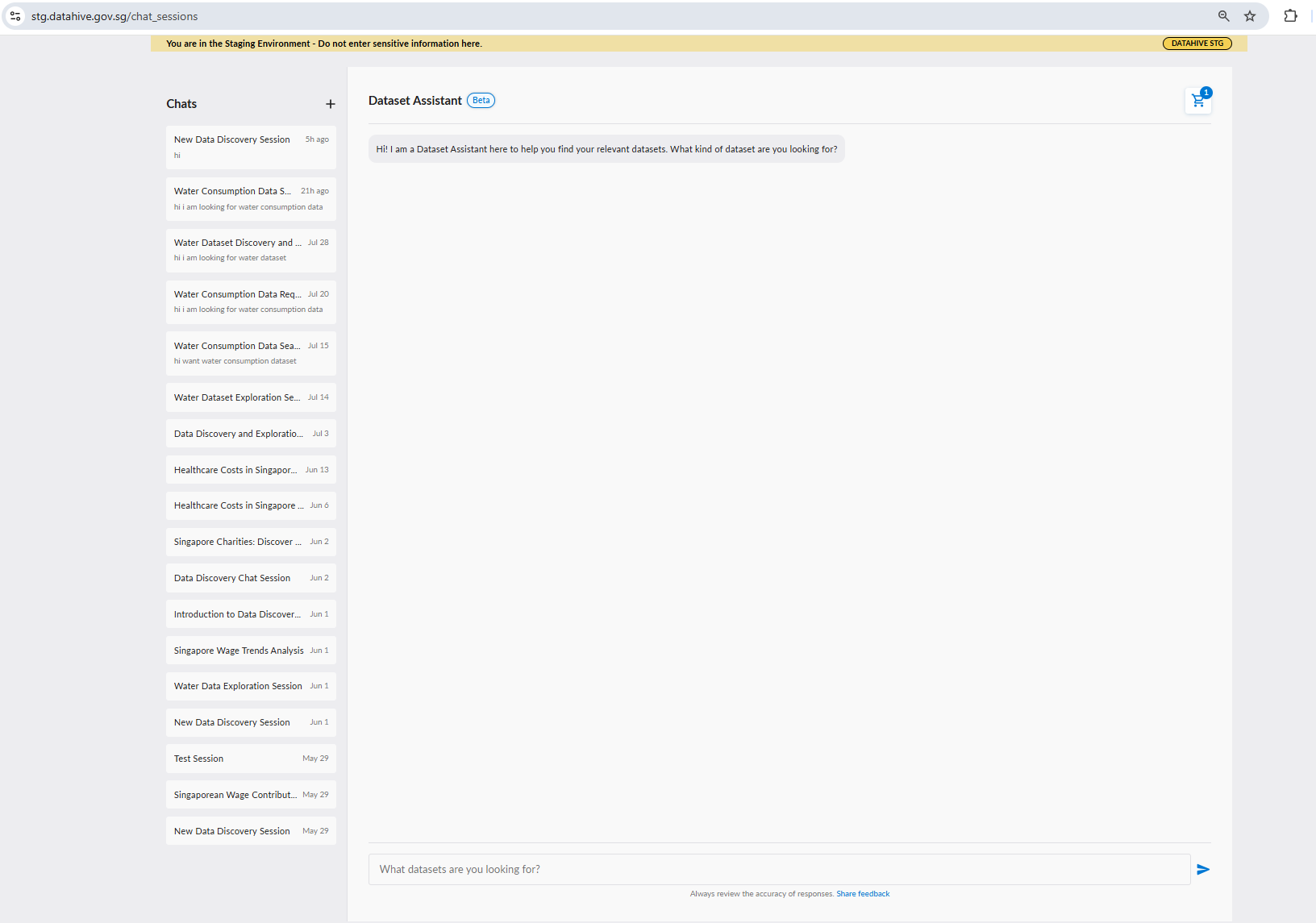Click the browser address bar URL
This screenshot has height=923, width=1316.
pyautogui.click(x=115, y=16)
